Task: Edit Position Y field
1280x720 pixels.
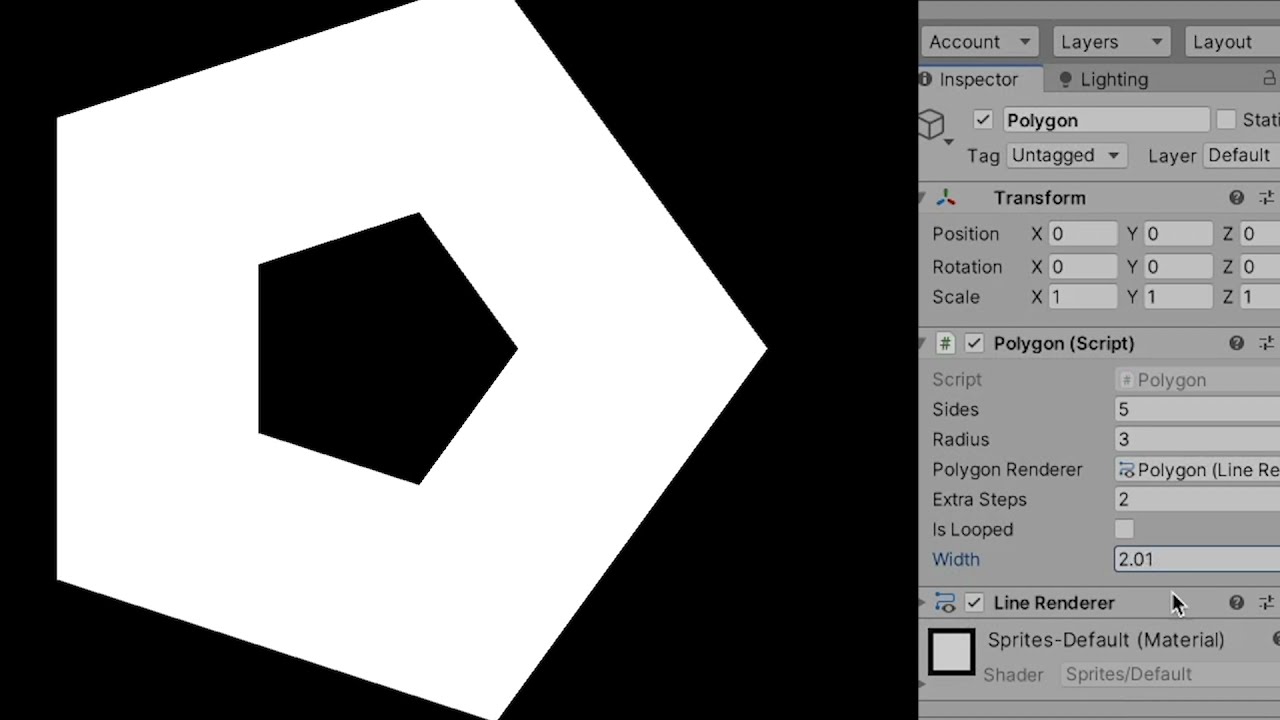Action: 1178,234
